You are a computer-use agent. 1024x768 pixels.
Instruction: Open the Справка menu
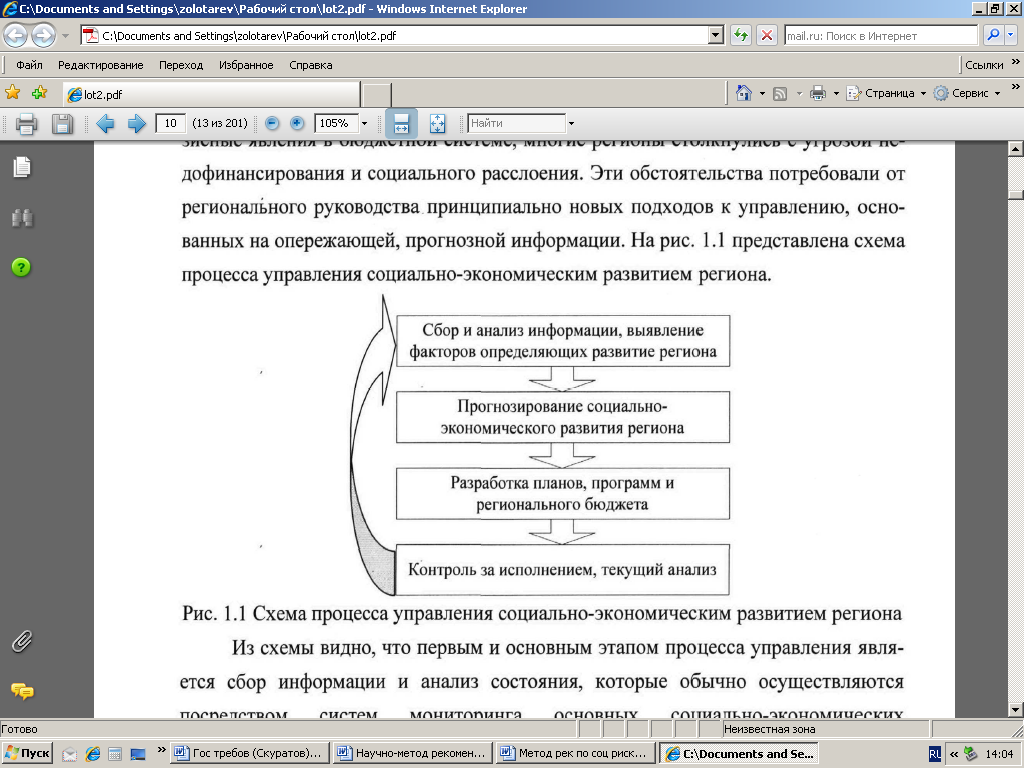click(x=311, y=65)
